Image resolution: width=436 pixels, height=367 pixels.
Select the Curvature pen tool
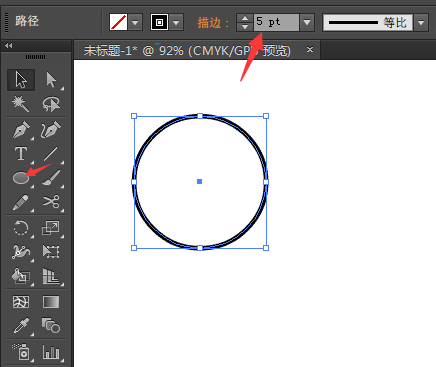51,130
